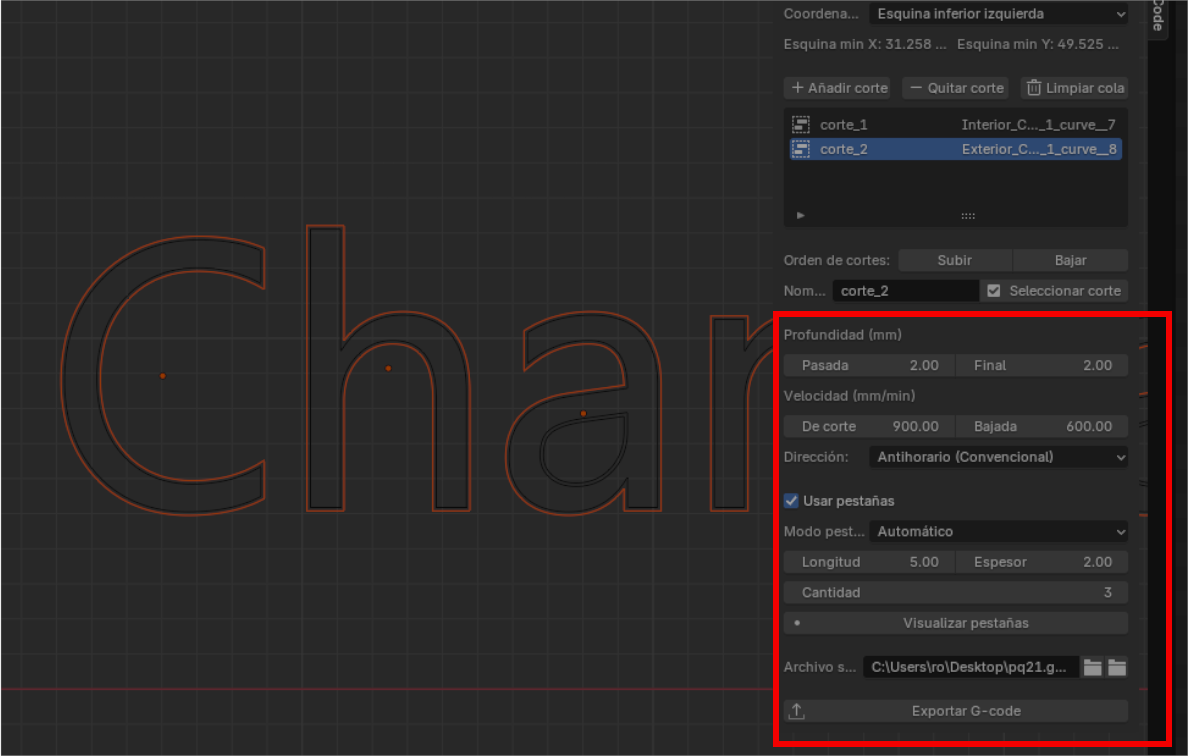1188x756 pixels.
Task: Move the cut down with Bajar
Action: tap(1070, 260)
